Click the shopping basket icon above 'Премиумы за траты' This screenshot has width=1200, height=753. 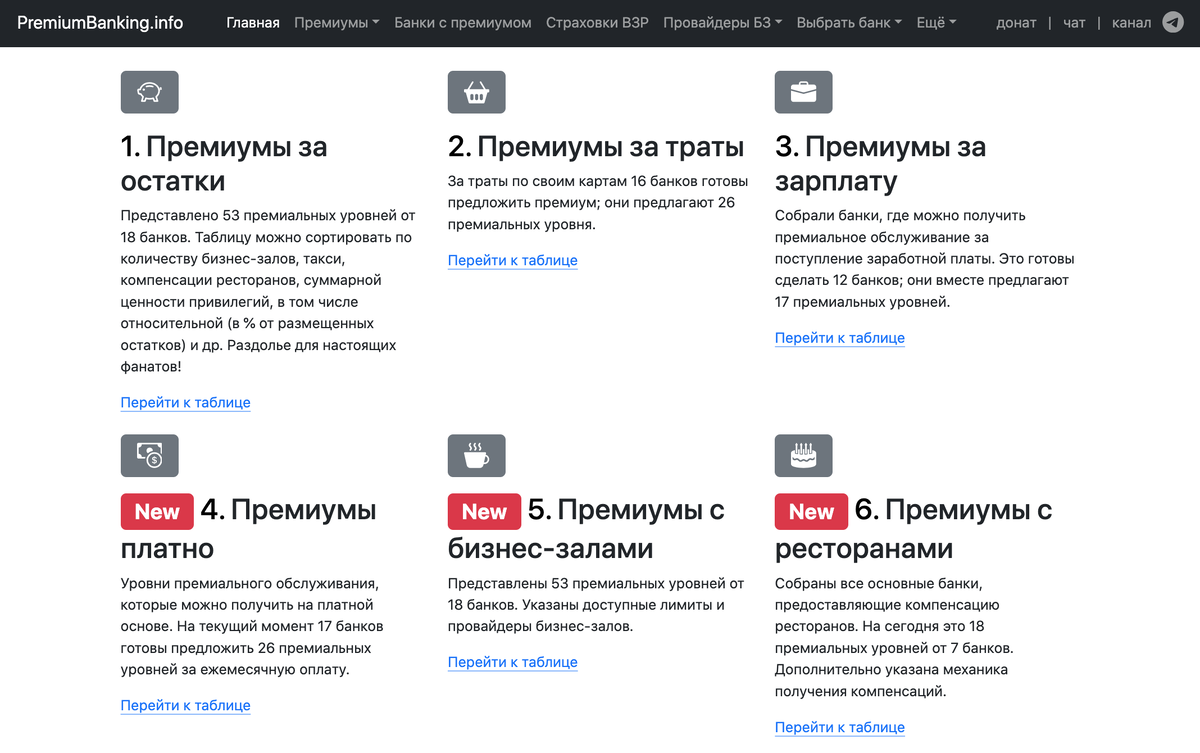476,91
